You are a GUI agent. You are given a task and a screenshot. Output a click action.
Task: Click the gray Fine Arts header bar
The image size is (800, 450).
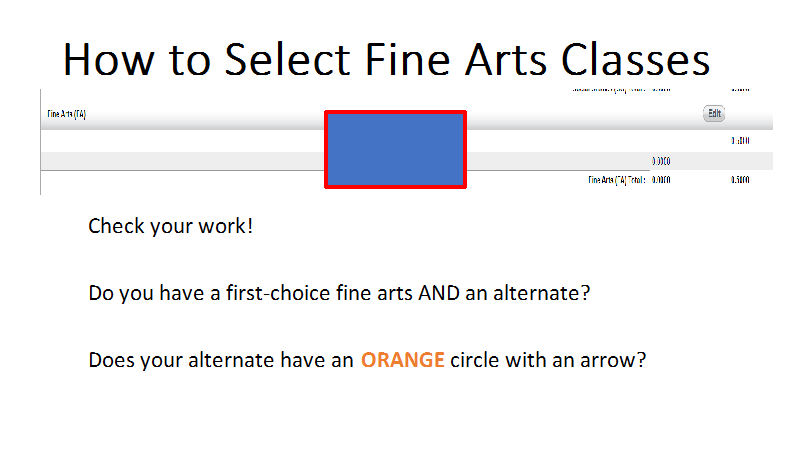pyautogui.click(x=407, y=114)
